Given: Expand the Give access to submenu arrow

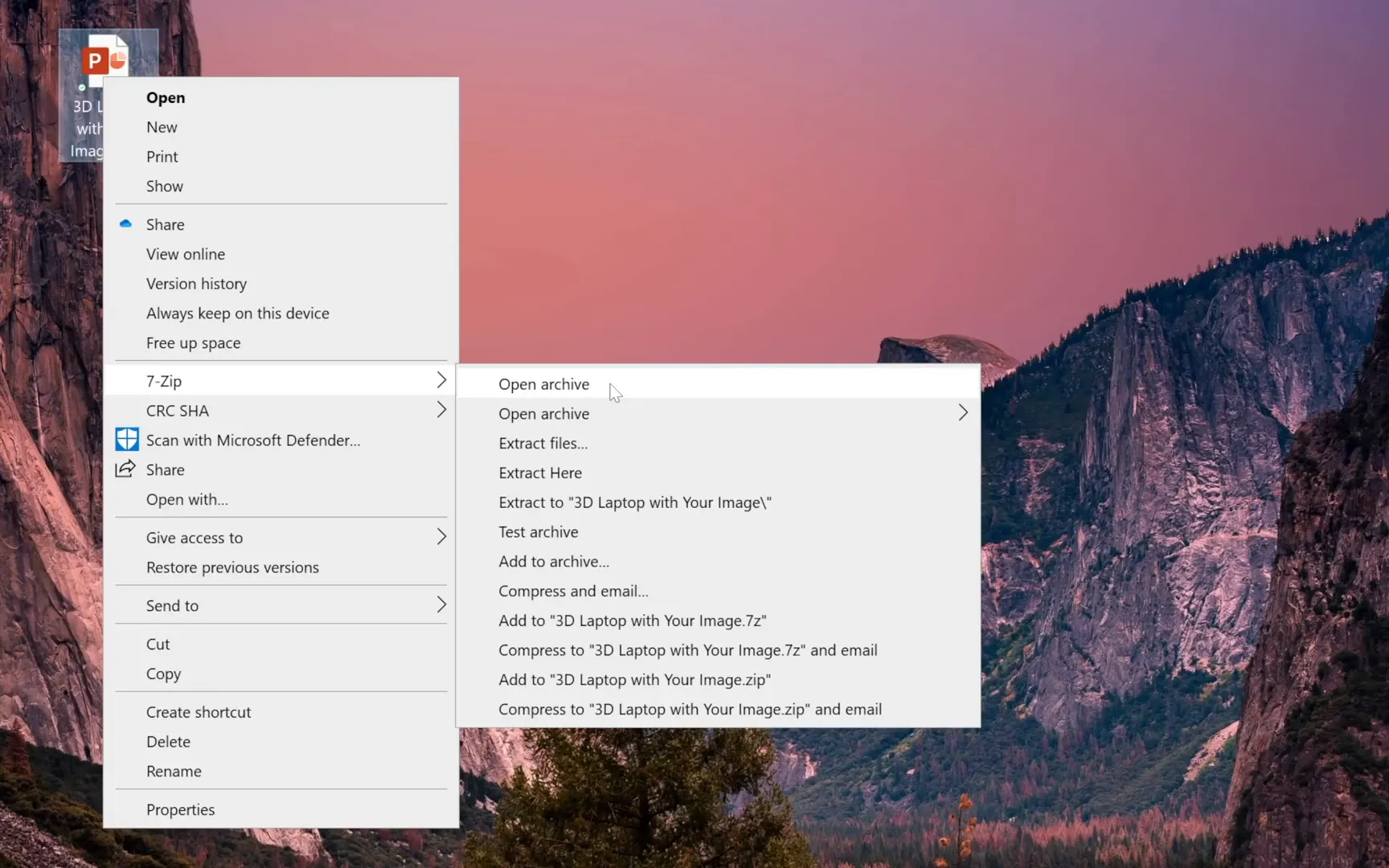Looking at the screenshot, I should tap(440, 537).
